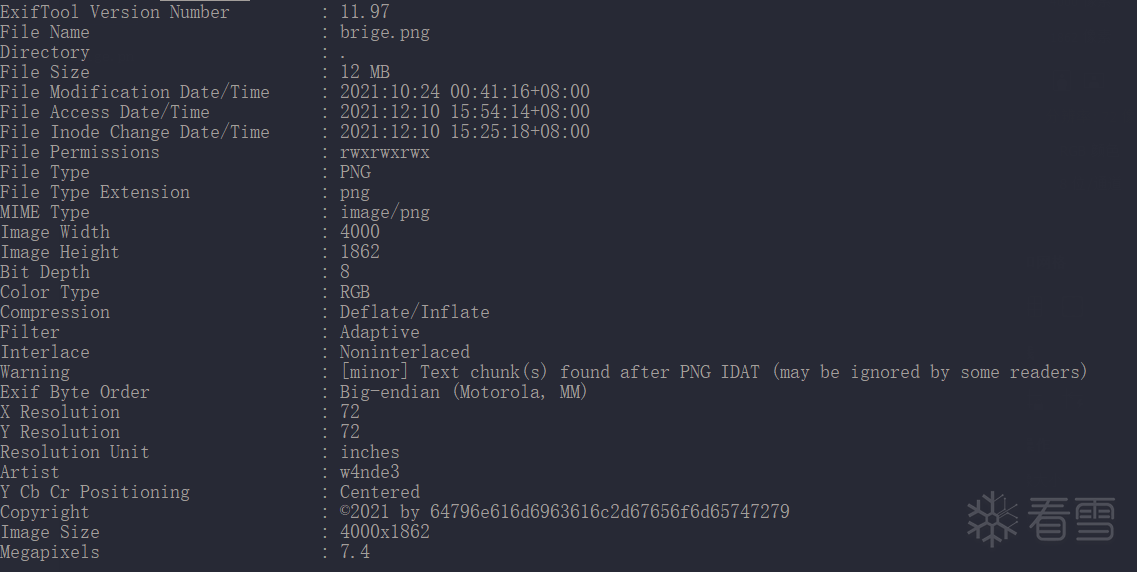The height and width of the screenshot is (572, 1137).
Task: Click the Megapixels value 7.4
Action: click(355, 552)
